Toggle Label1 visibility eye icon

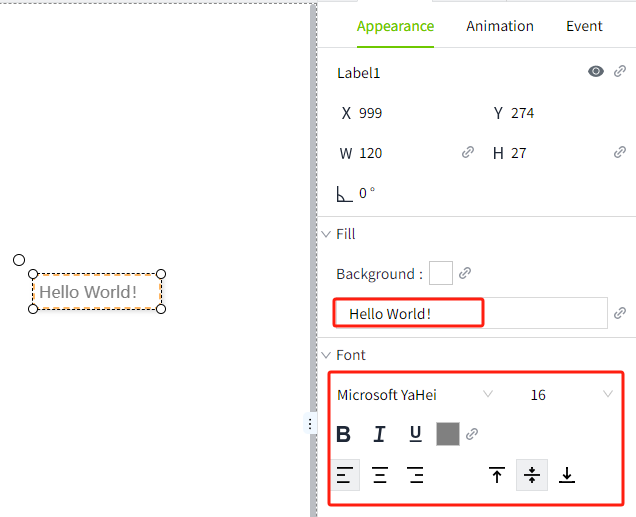(596, 72)
